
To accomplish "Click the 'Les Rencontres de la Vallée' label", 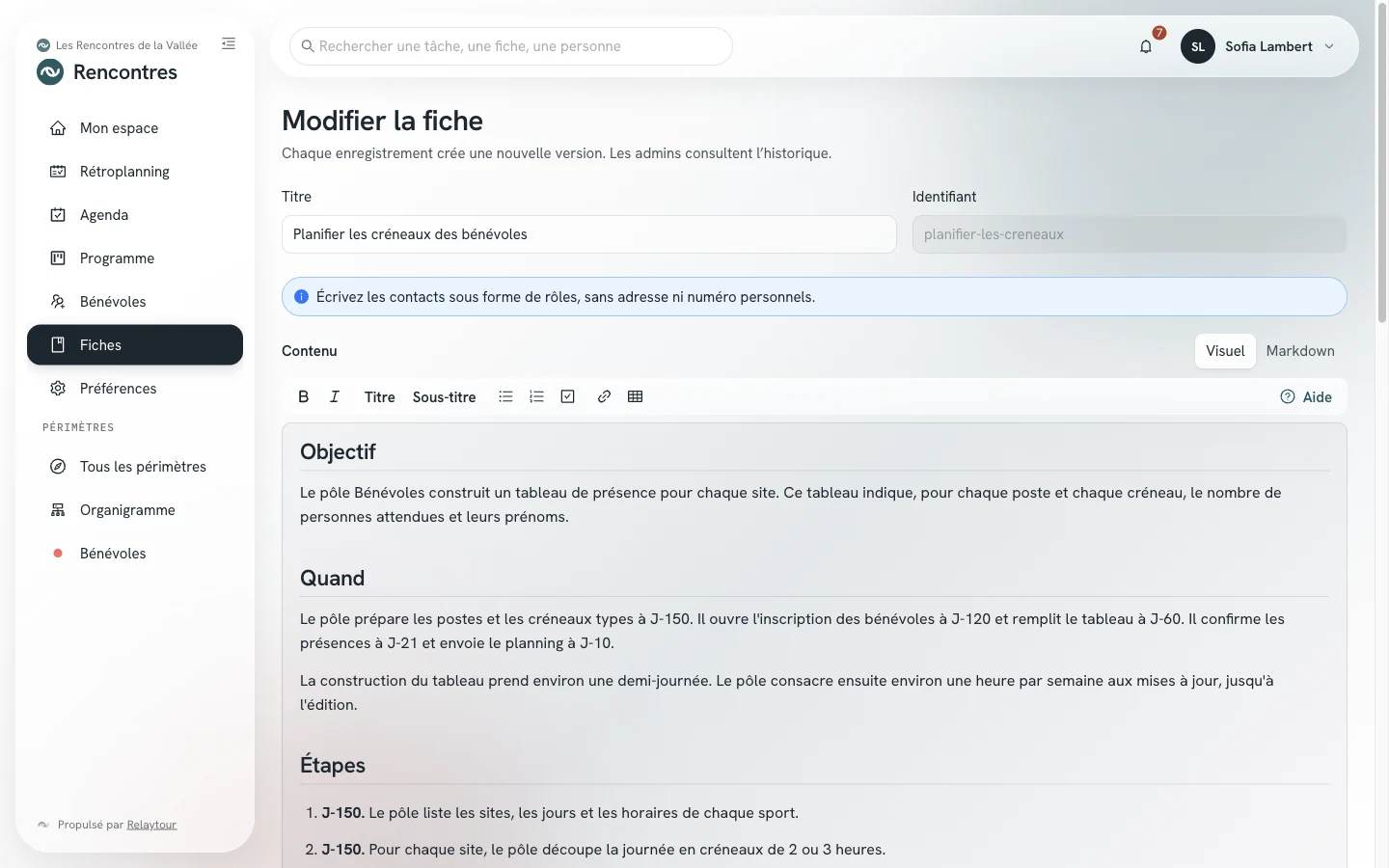I will point(126,45).
